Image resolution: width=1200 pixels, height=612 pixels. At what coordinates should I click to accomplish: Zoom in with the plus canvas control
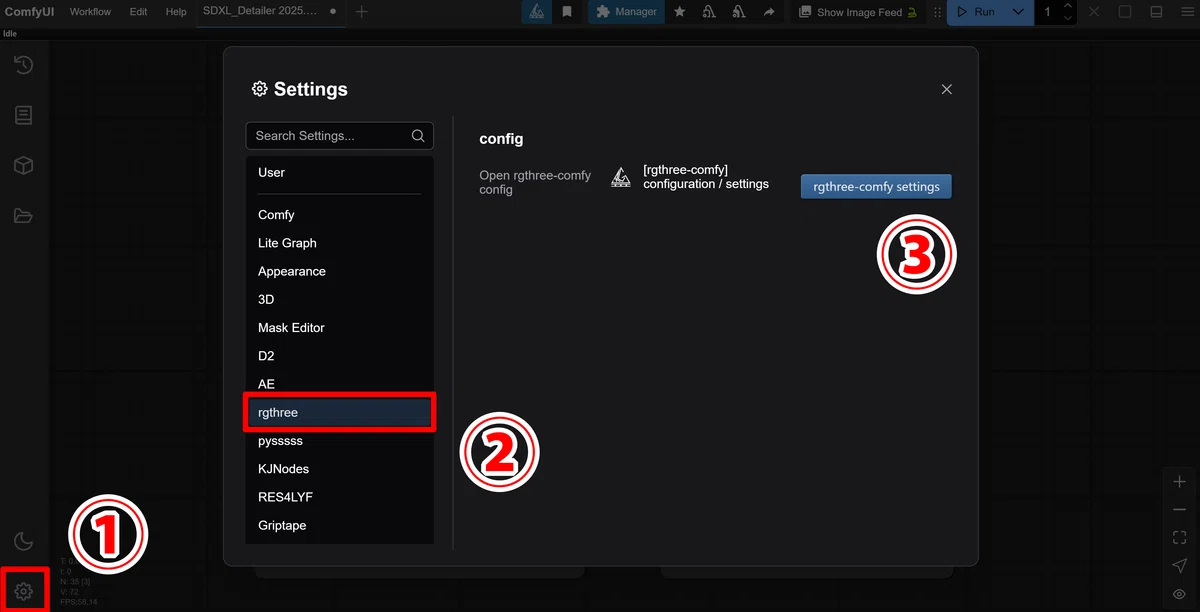coord(1179,482)
